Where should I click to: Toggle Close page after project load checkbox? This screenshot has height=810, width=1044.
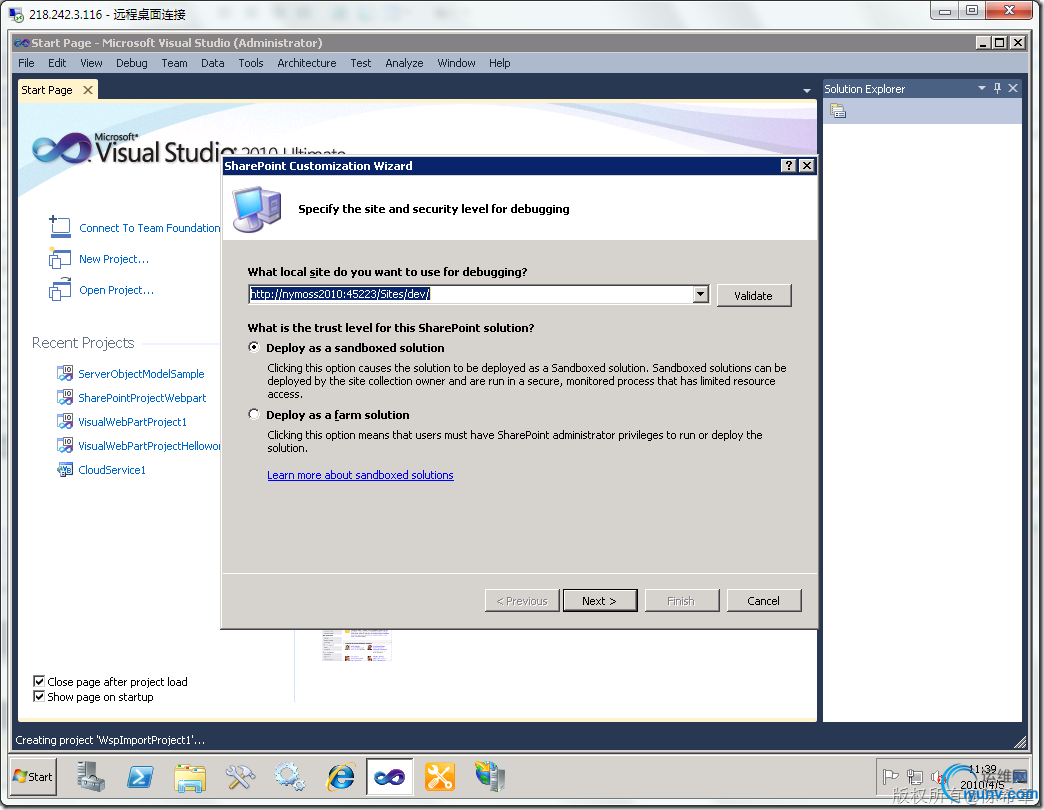(x=39, y=681)
